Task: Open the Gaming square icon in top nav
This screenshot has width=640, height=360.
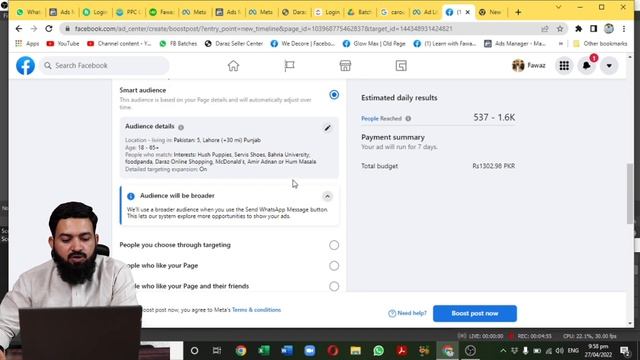Action: click(401, 66)
